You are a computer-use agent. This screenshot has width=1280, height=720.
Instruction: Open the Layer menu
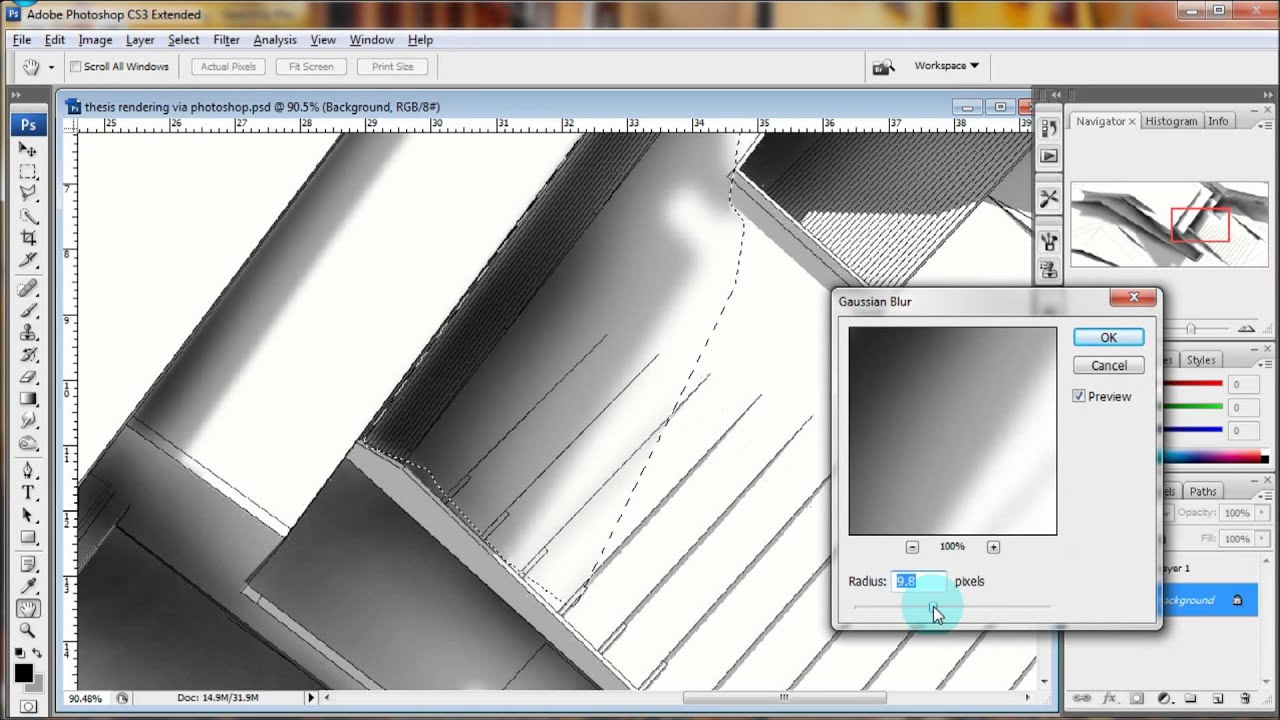pos(140,40)
